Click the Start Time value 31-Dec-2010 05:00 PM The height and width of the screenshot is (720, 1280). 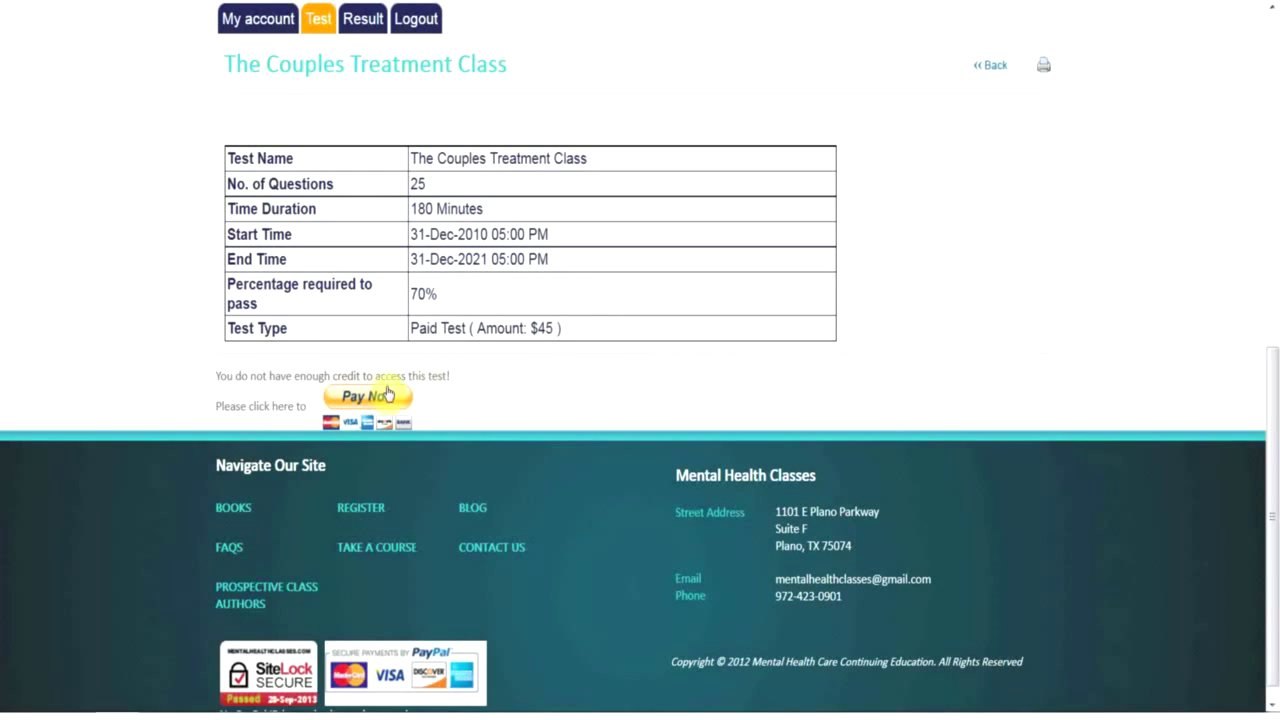click(621, 234)
